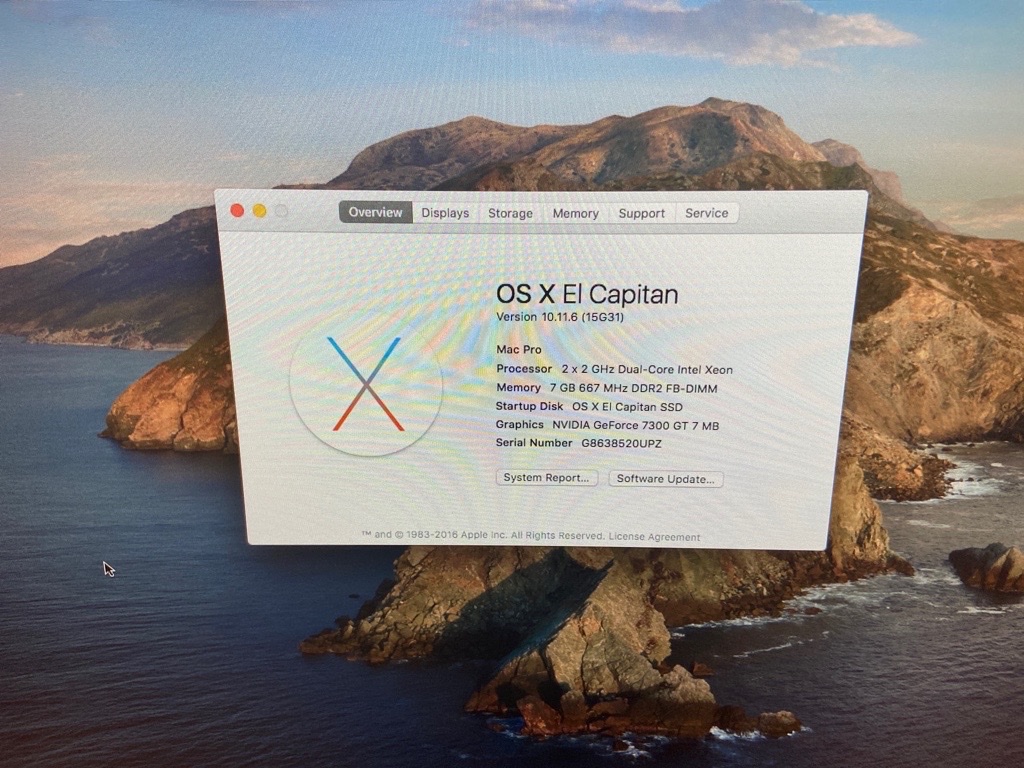Click the Version 10.11.6 (15G31) text

560,317
